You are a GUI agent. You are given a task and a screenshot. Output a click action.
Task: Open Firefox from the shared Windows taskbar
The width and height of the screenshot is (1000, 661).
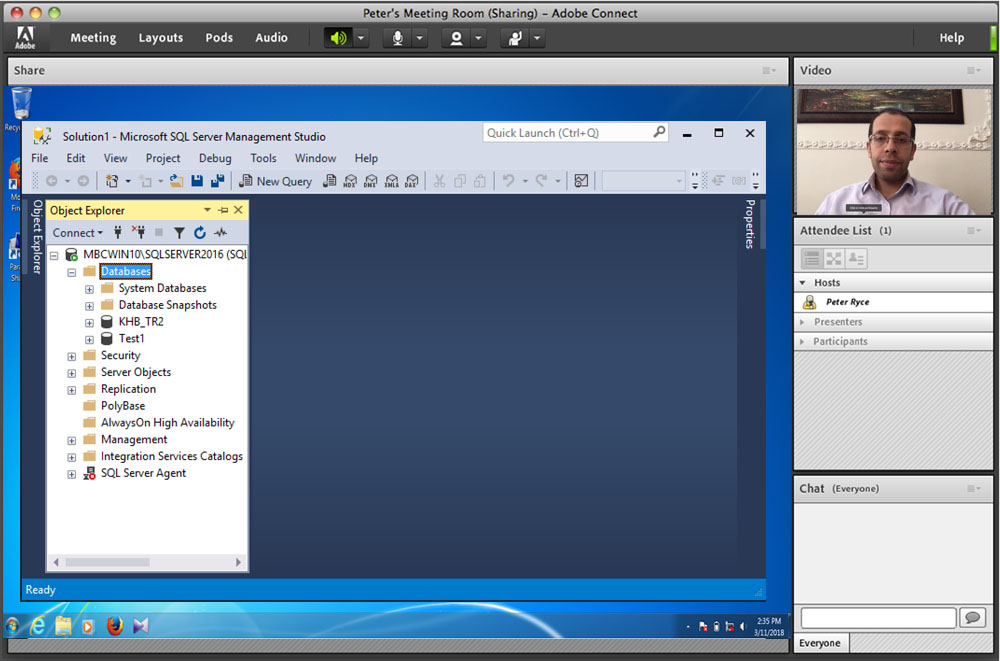tap(115, 626)
